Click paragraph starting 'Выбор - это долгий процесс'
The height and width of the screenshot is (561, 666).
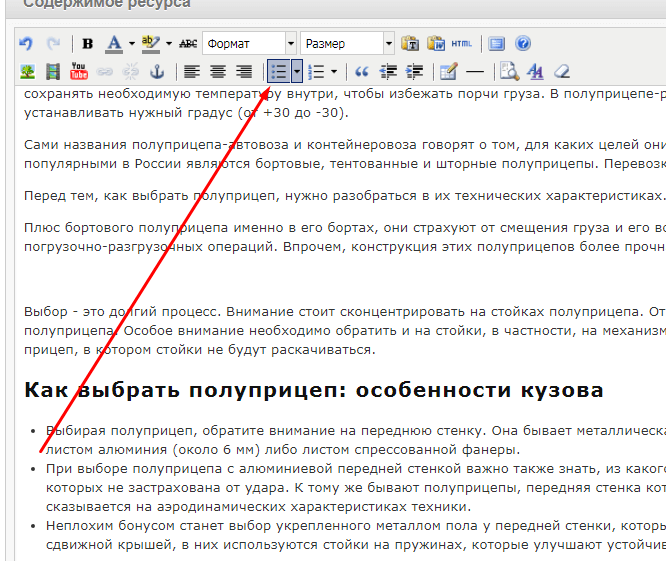point(345,330)
